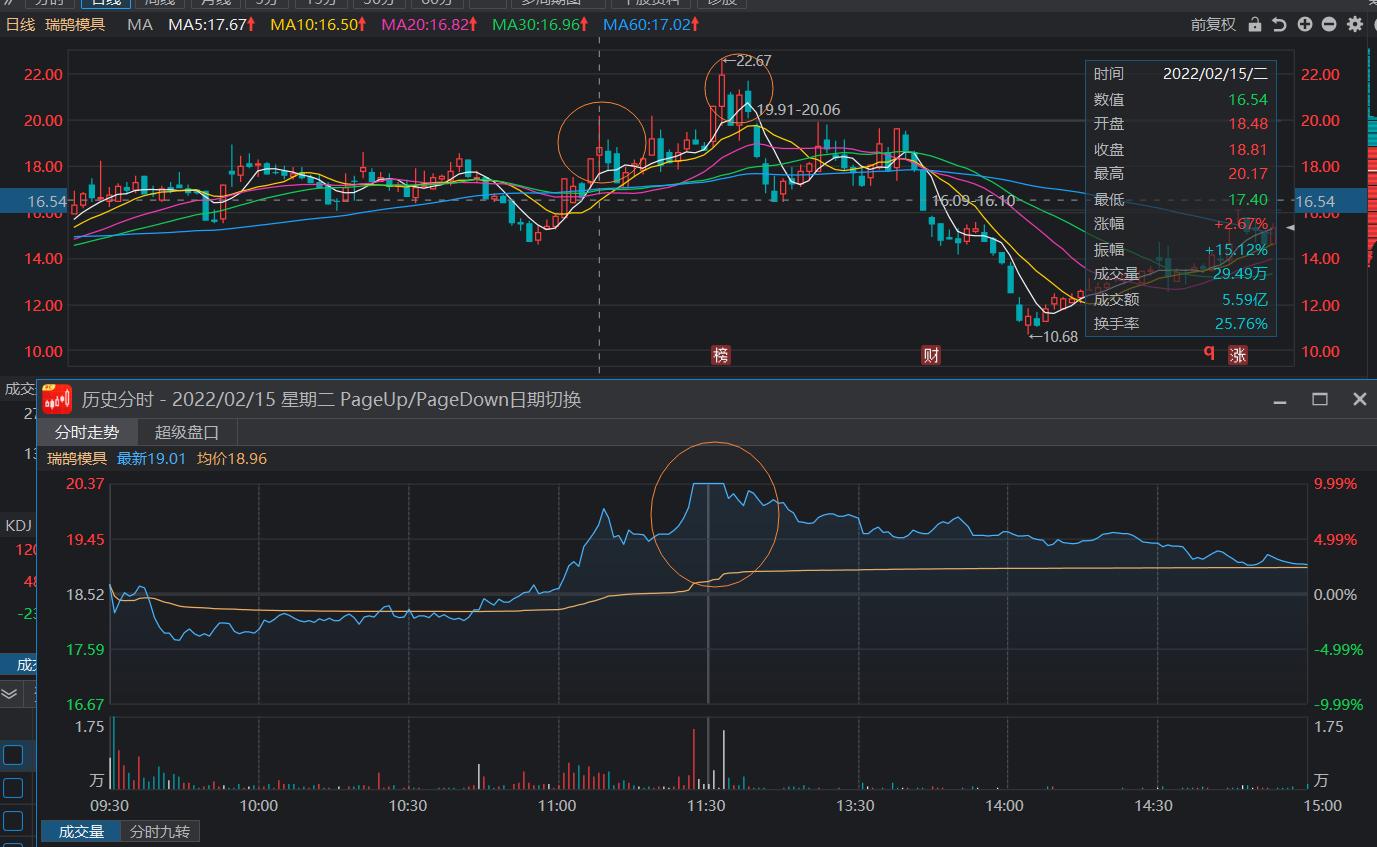The height and width of the screenshot is (847, 1377).
Task: Click the 财 marker below the K-line chart
Action: pos(931,355)
